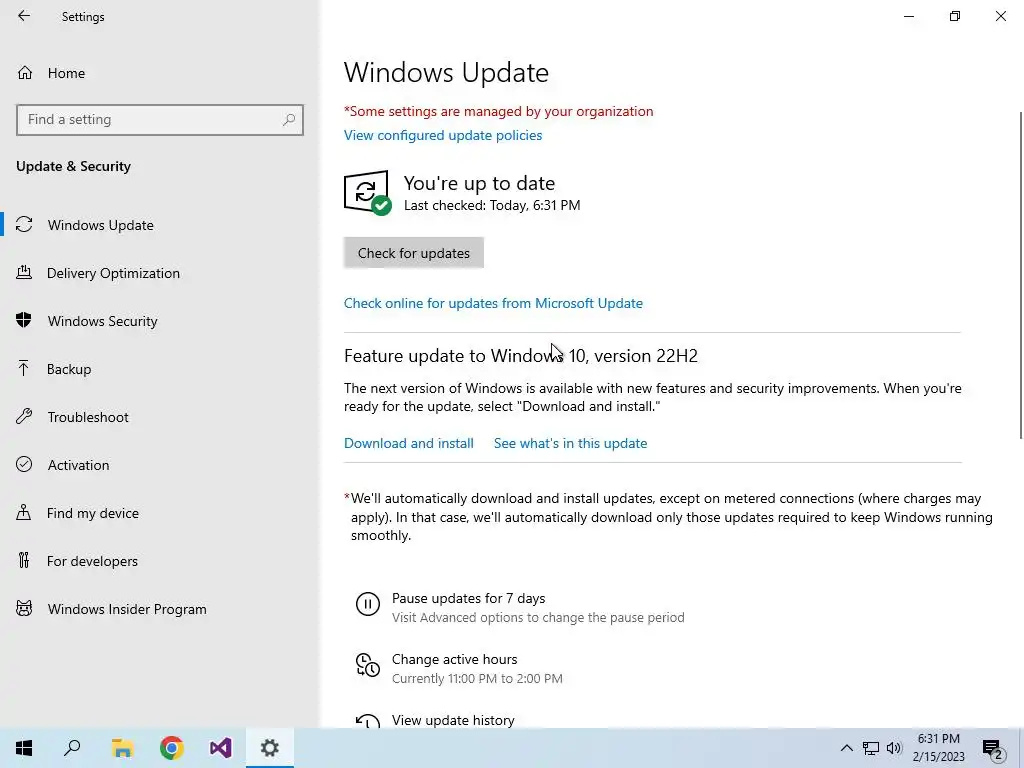The width and height of the screenshot is (1024, 768).
Task: Click the vertical scrollbar of the settings page
Action: pyautogui.click(x=1020, y=274)
